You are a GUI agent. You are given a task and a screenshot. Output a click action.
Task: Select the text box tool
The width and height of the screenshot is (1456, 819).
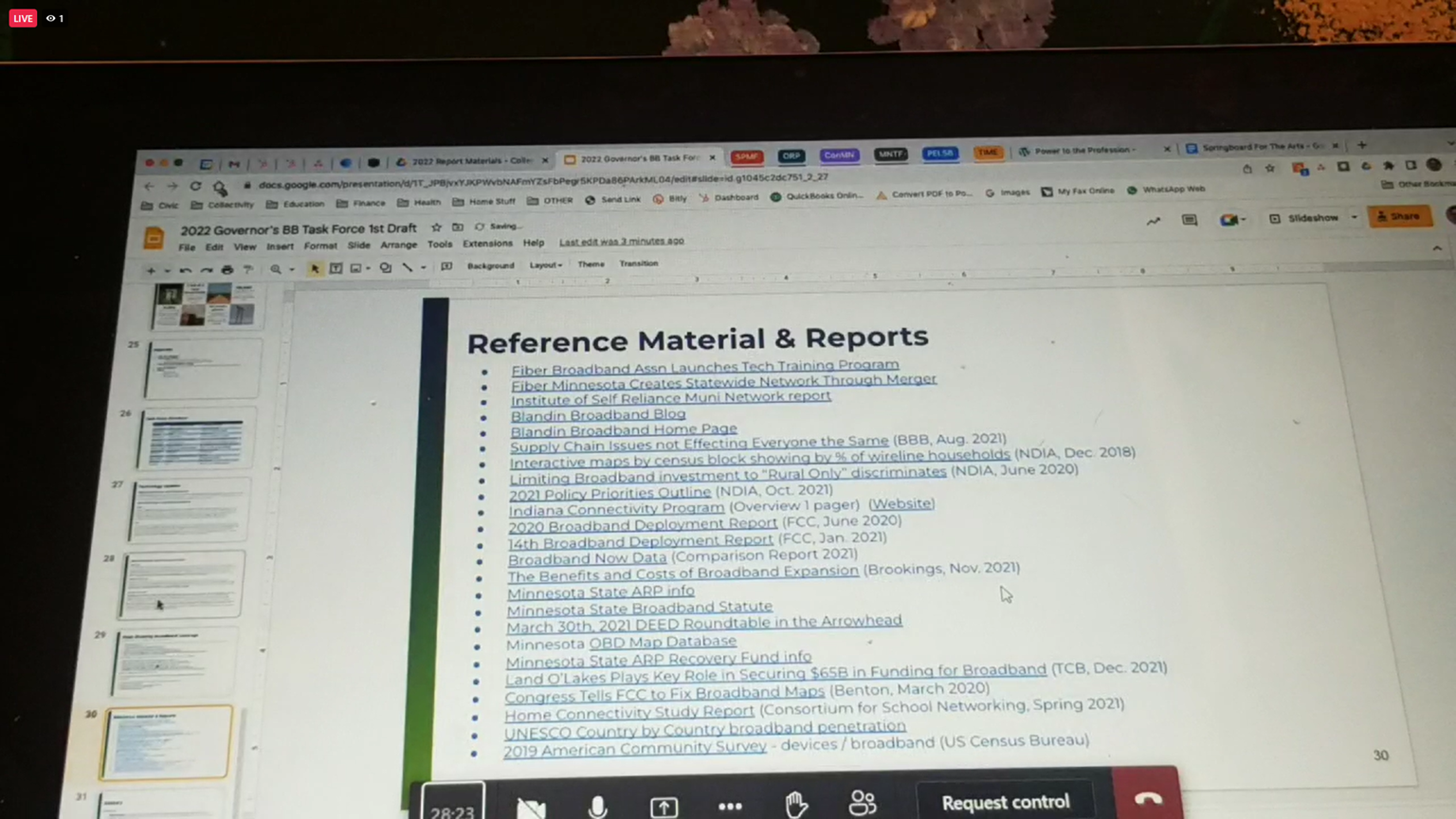pos(336,268)
